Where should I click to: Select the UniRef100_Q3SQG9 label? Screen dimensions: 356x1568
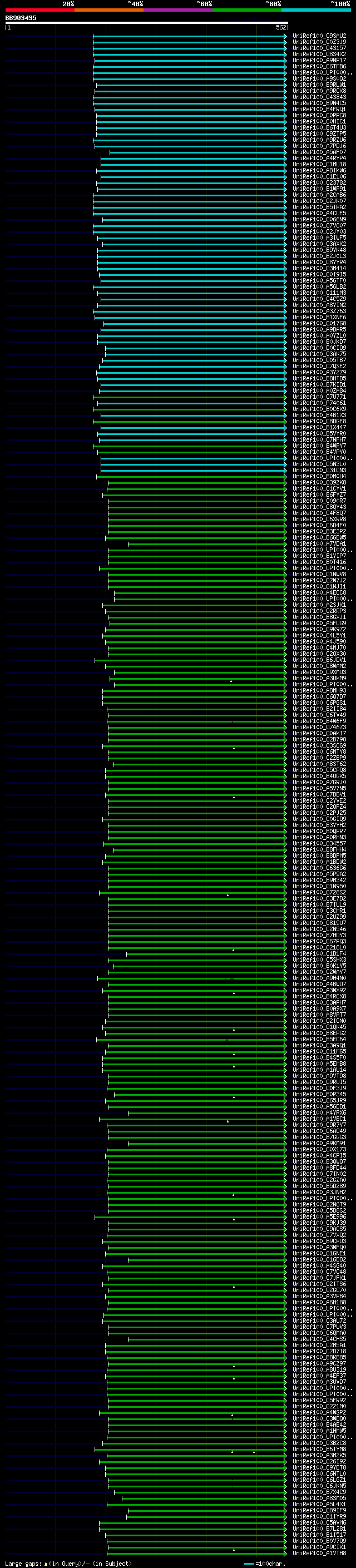[319, 746]
